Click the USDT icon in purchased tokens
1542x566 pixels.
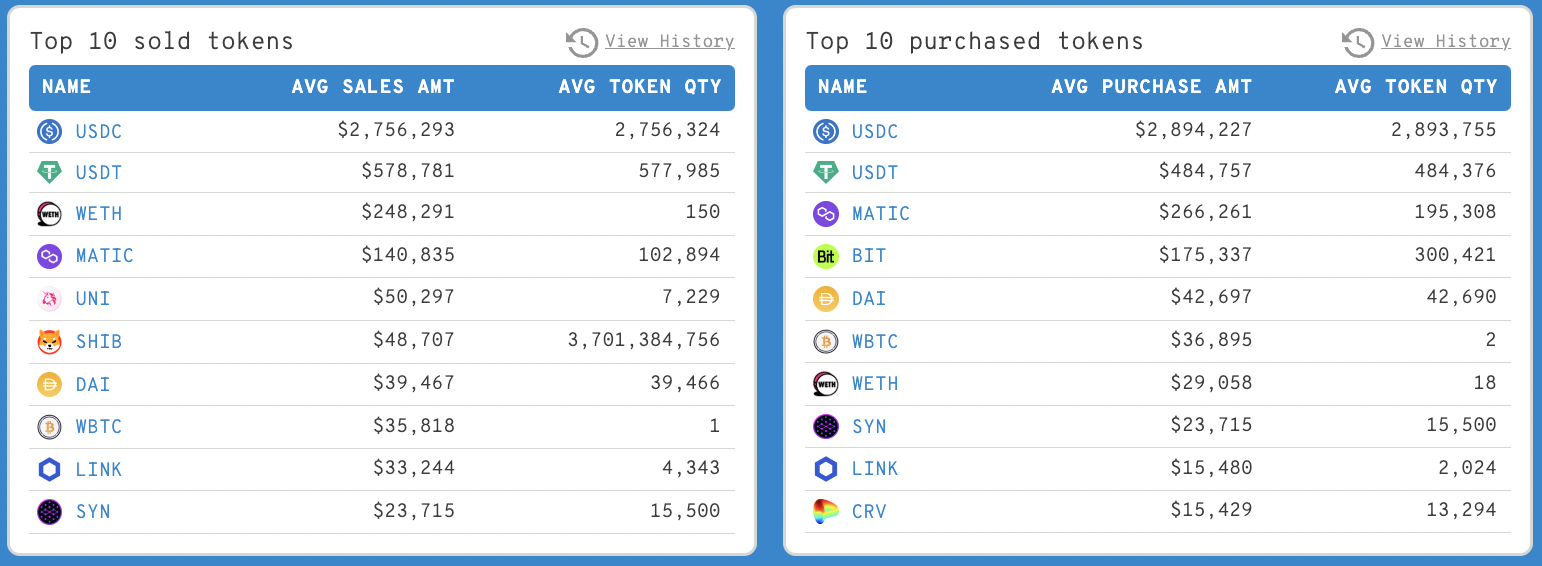pyautogui.click(x=825, y=173)
